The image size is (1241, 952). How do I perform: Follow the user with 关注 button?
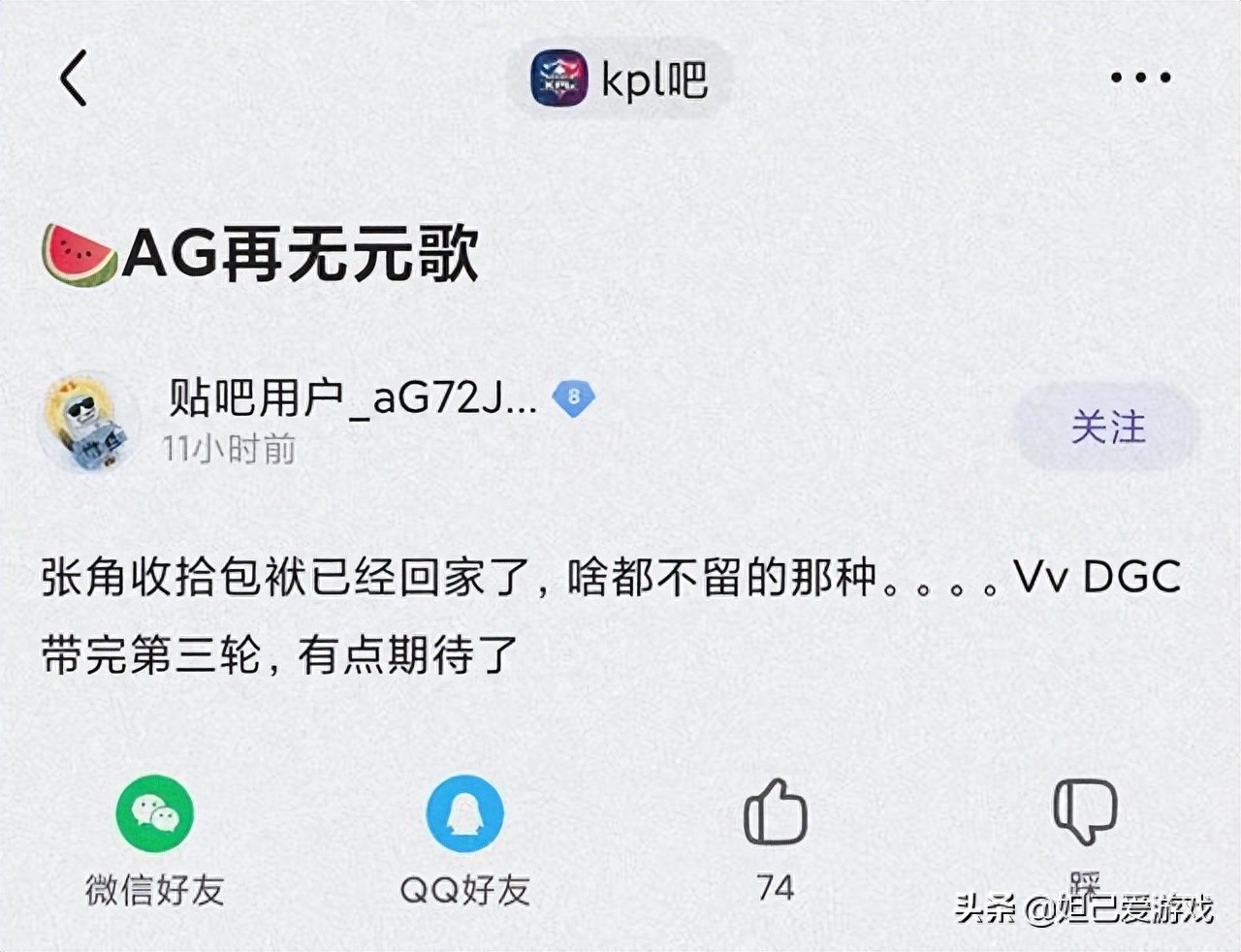pos(1107,427)
